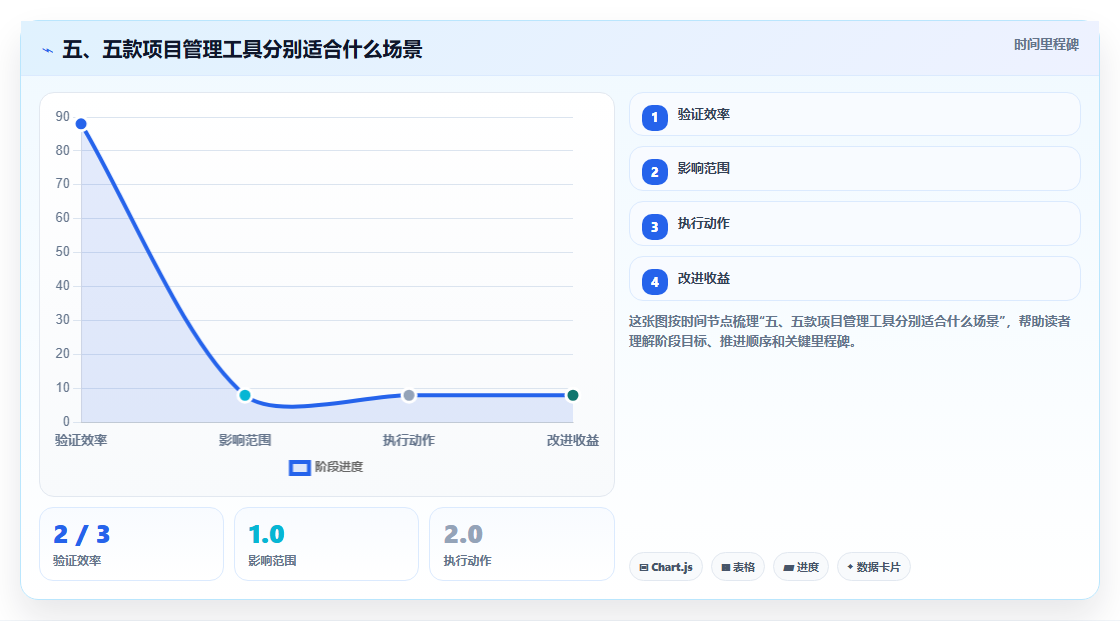Click the numbered circle 4 badge

[654, 282]
